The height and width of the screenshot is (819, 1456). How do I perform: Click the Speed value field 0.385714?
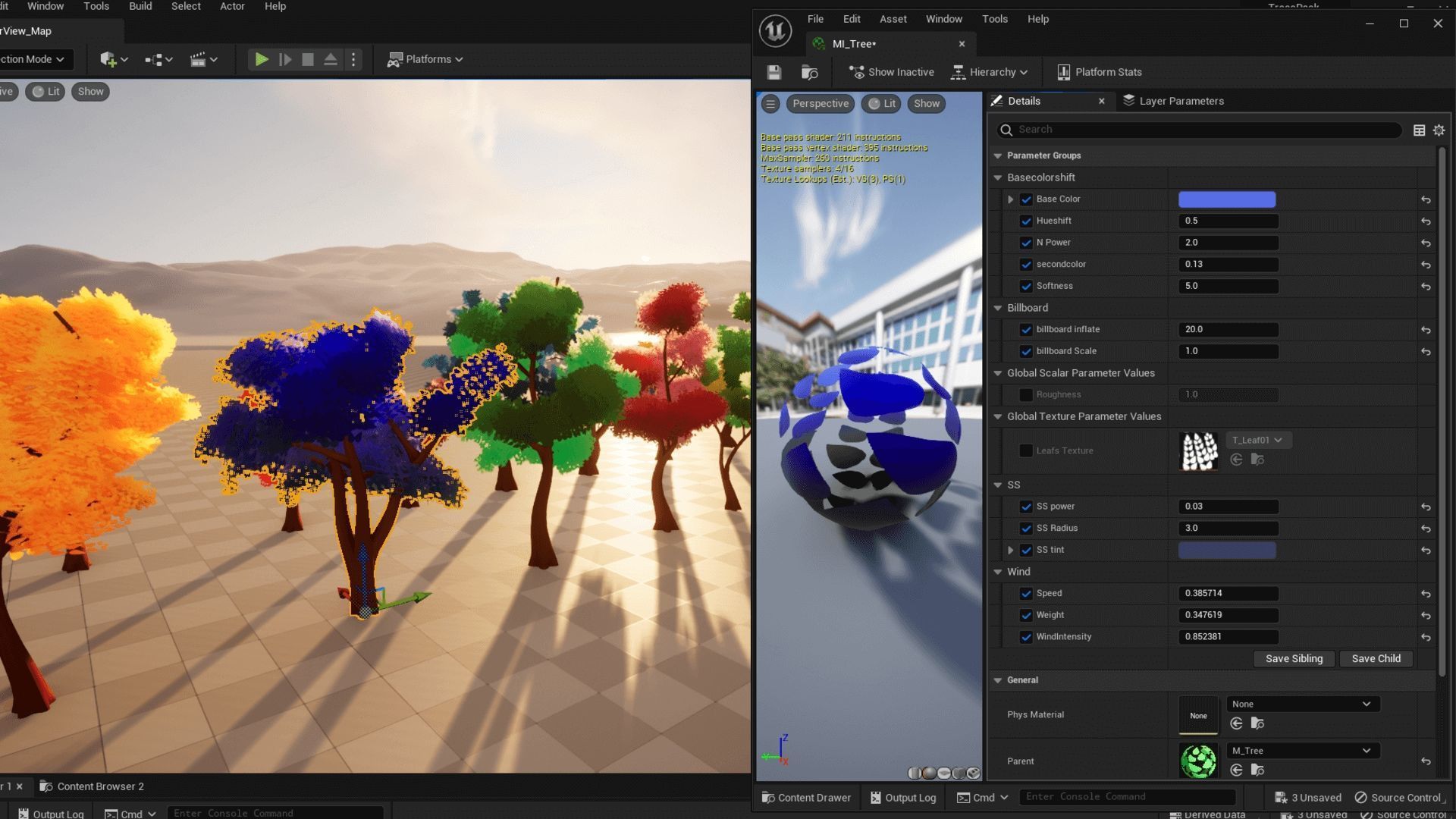(1228, 594)
